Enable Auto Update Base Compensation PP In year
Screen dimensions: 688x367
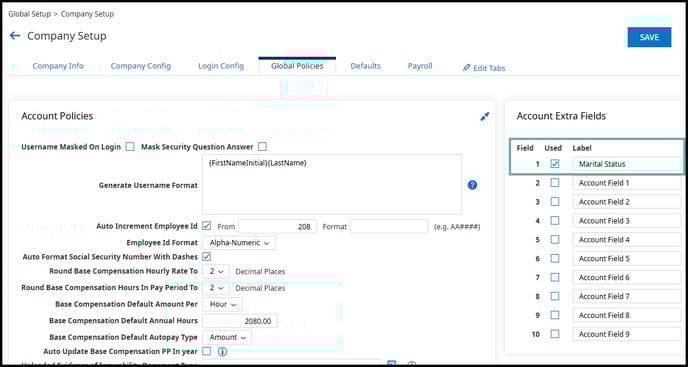tap(207, 351)
